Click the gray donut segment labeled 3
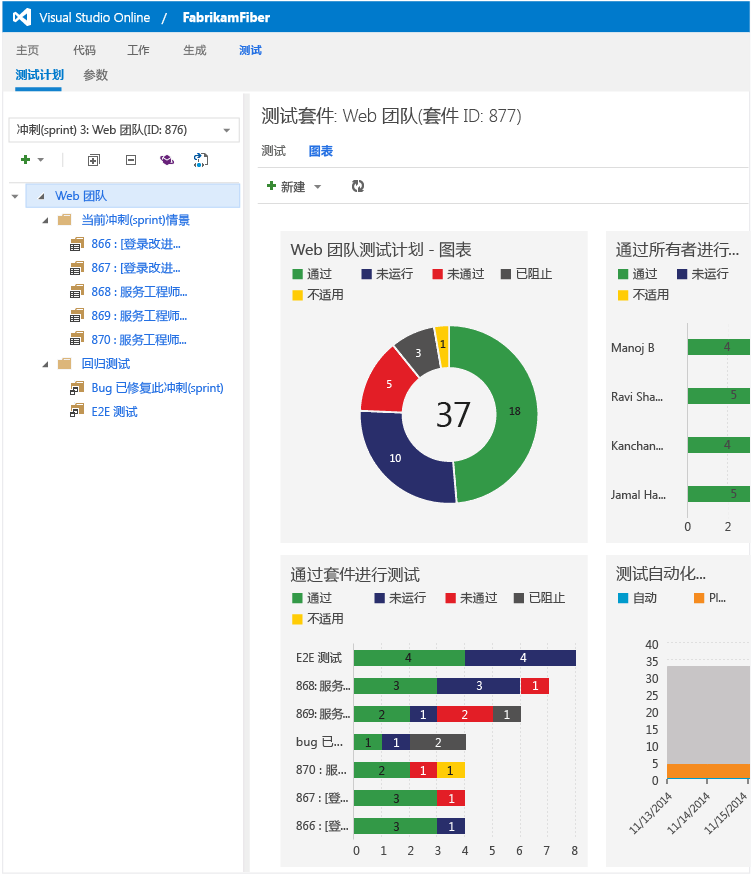The height and width of the screenshot is (875, 752). [x=418, y=353]
